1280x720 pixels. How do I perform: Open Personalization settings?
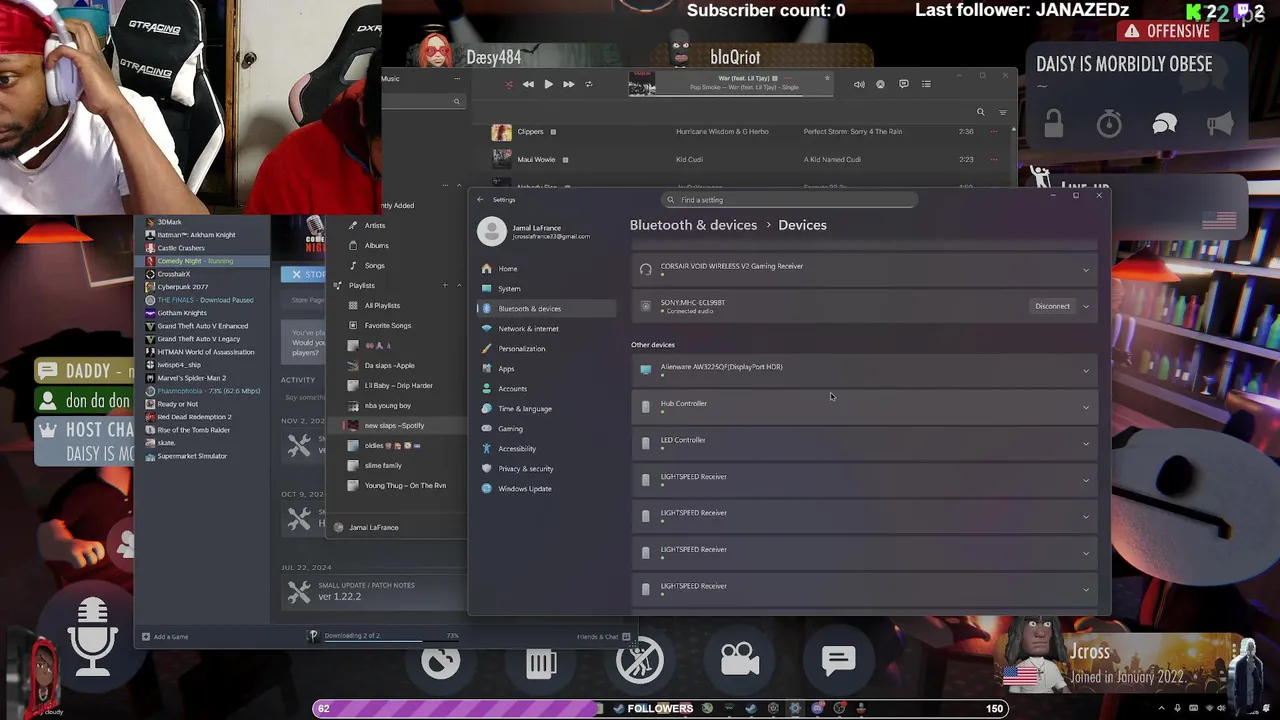(548, 348)
